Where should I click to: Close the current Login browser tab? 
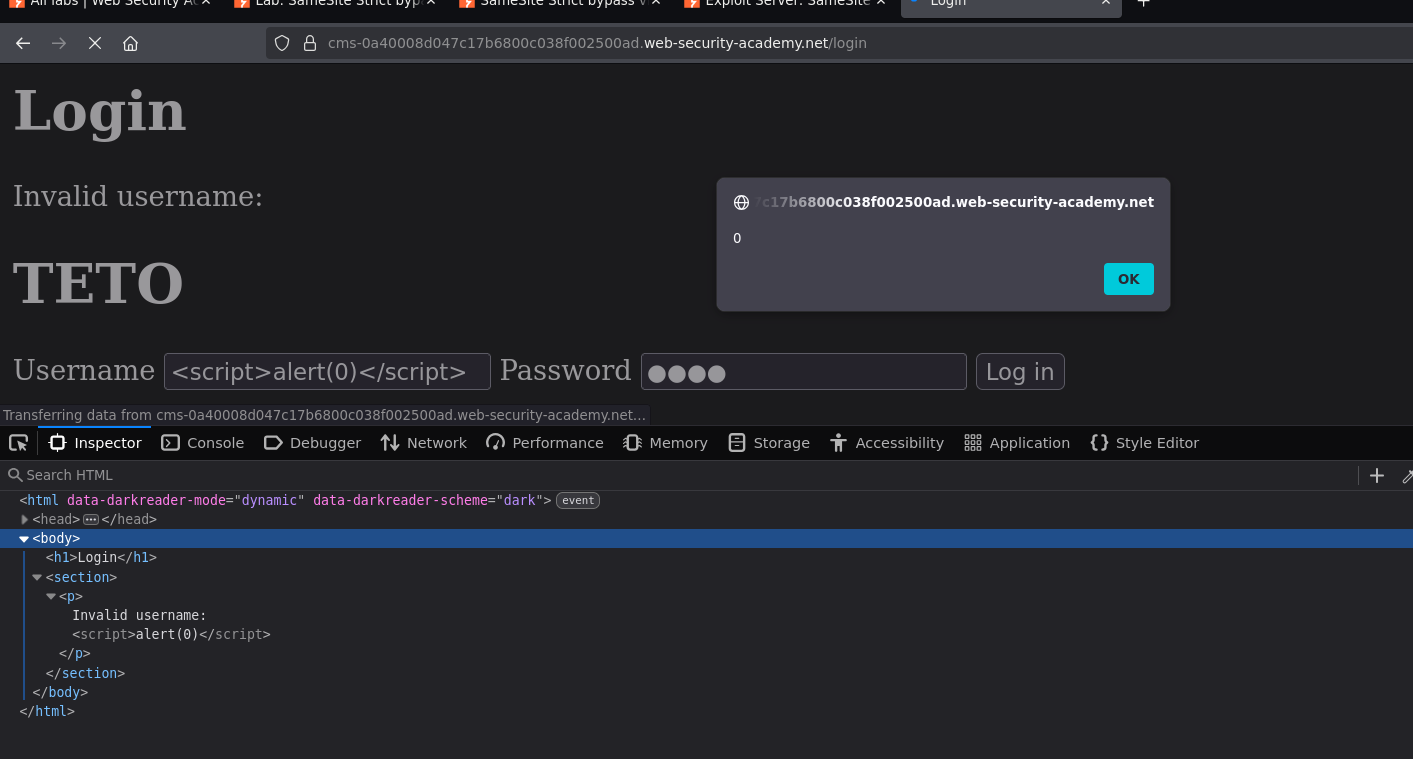1106,3
